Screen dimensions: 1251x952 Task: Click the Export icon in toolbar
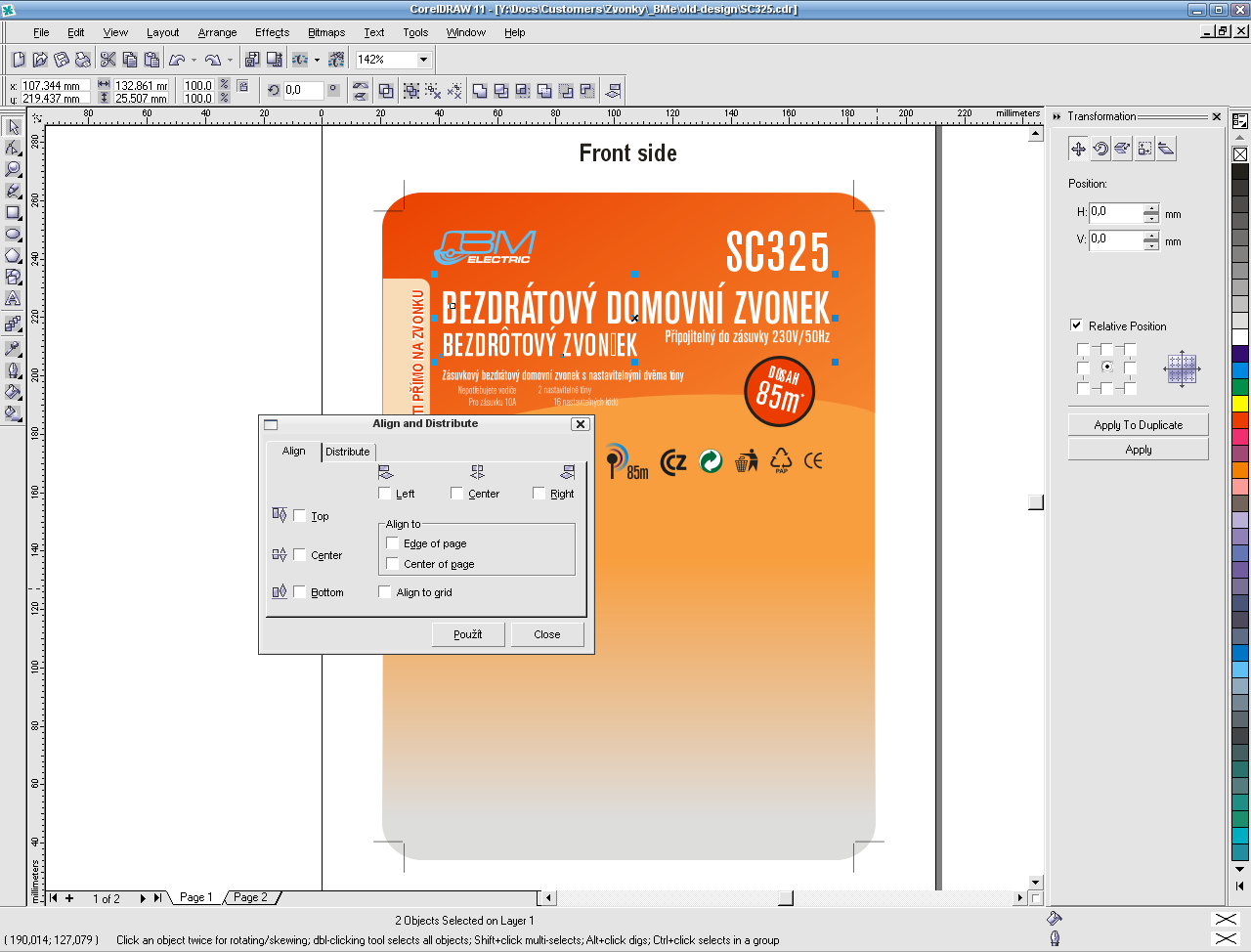(274, 60)
